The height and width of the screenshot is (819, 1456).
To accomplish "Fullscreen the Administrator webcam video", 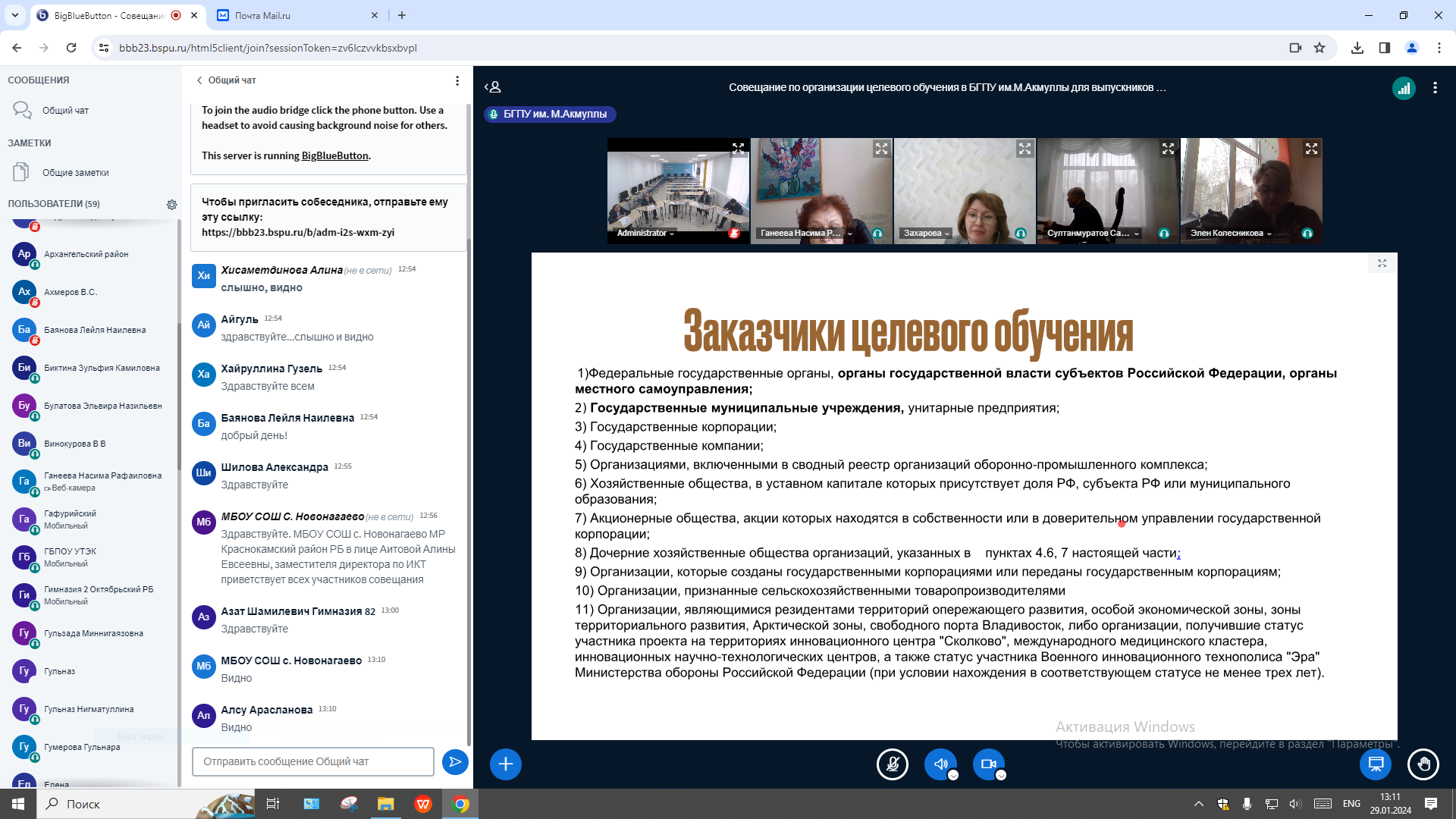I will pyautogui.click(x=738, y=149).
